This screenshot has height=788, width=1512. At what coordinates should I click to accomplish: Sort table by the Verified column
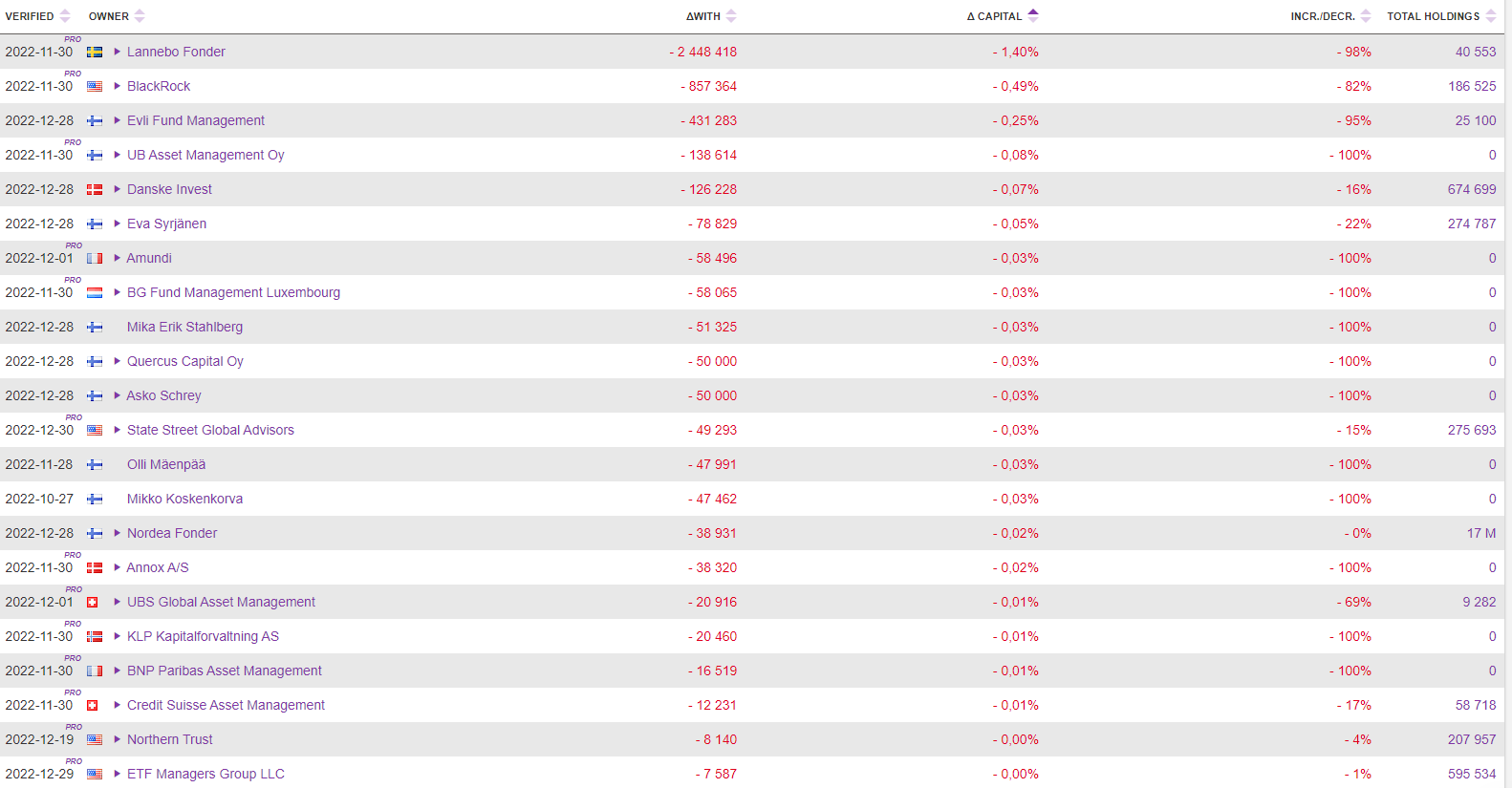[x=65, y=16]
